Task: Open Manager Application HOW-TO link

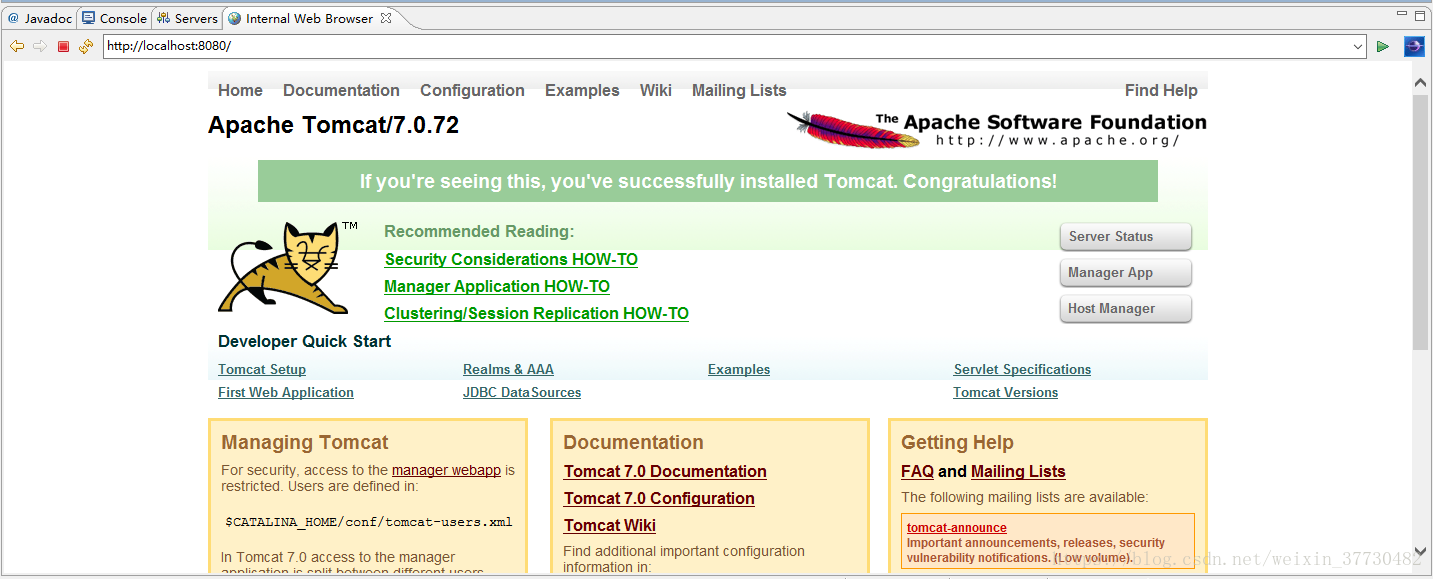Action: [x=497, y=286]
